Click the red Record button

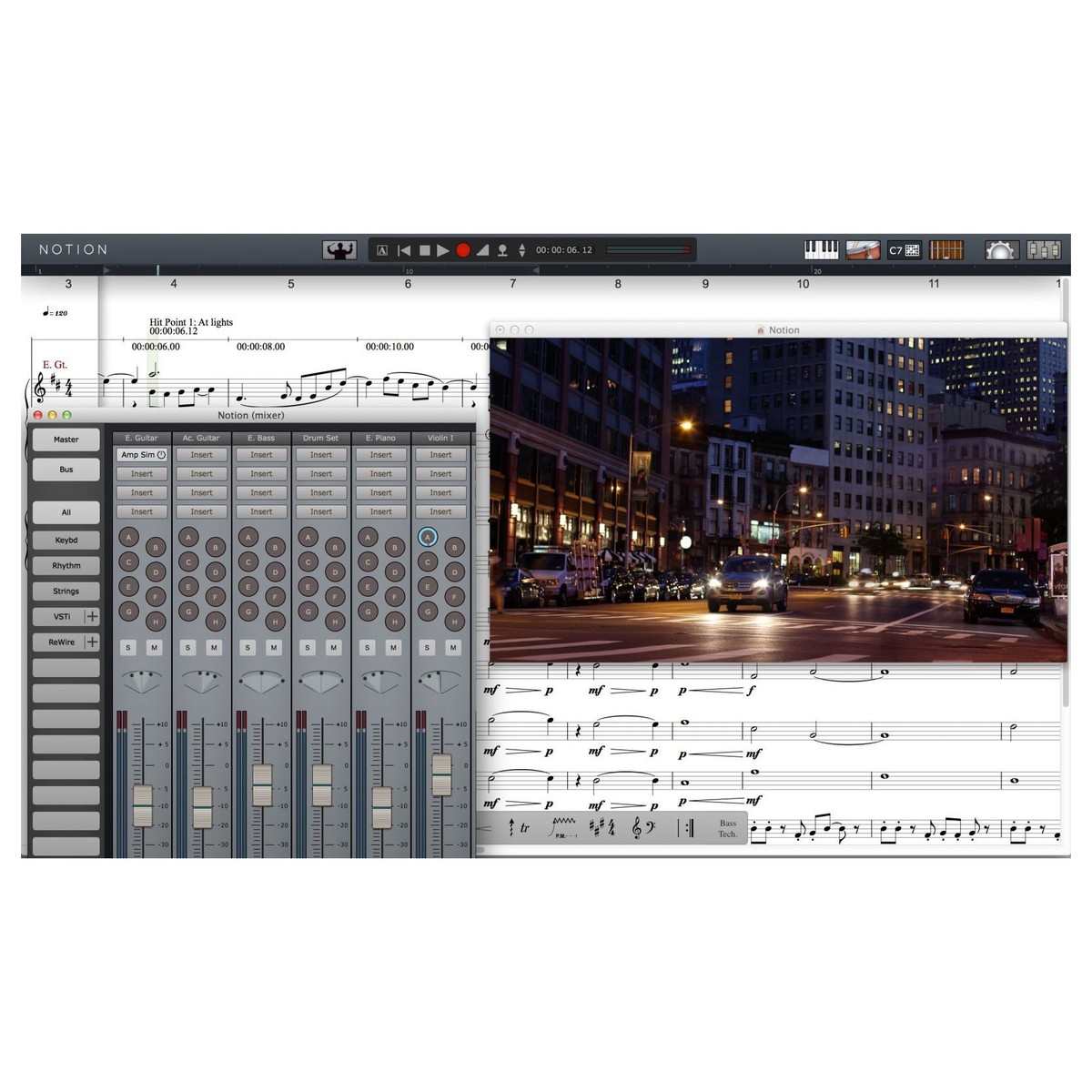point(463,250)
